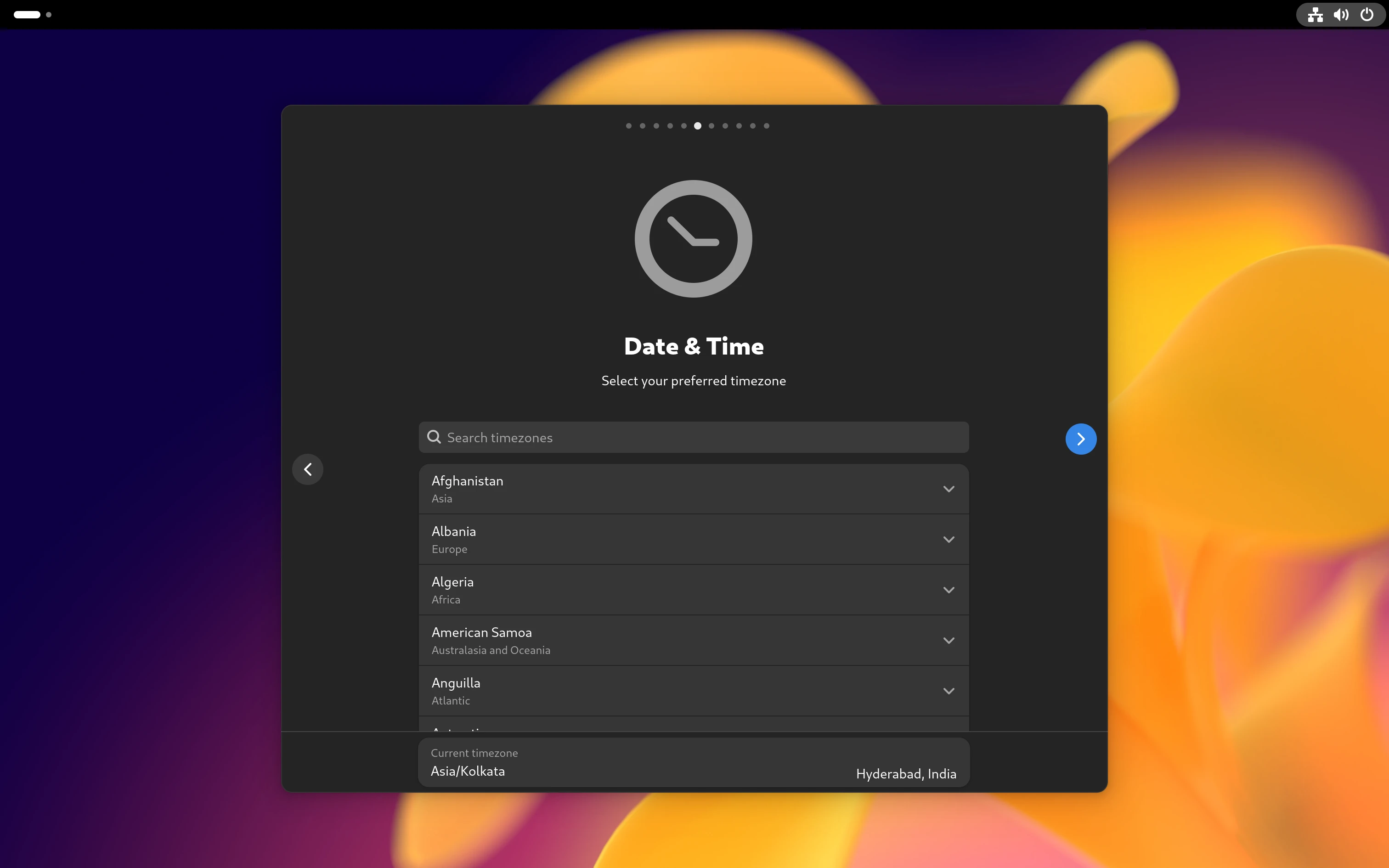Click the forward navigation arrow button
Screen dimensions: 1389x868
coord(1081,438)
